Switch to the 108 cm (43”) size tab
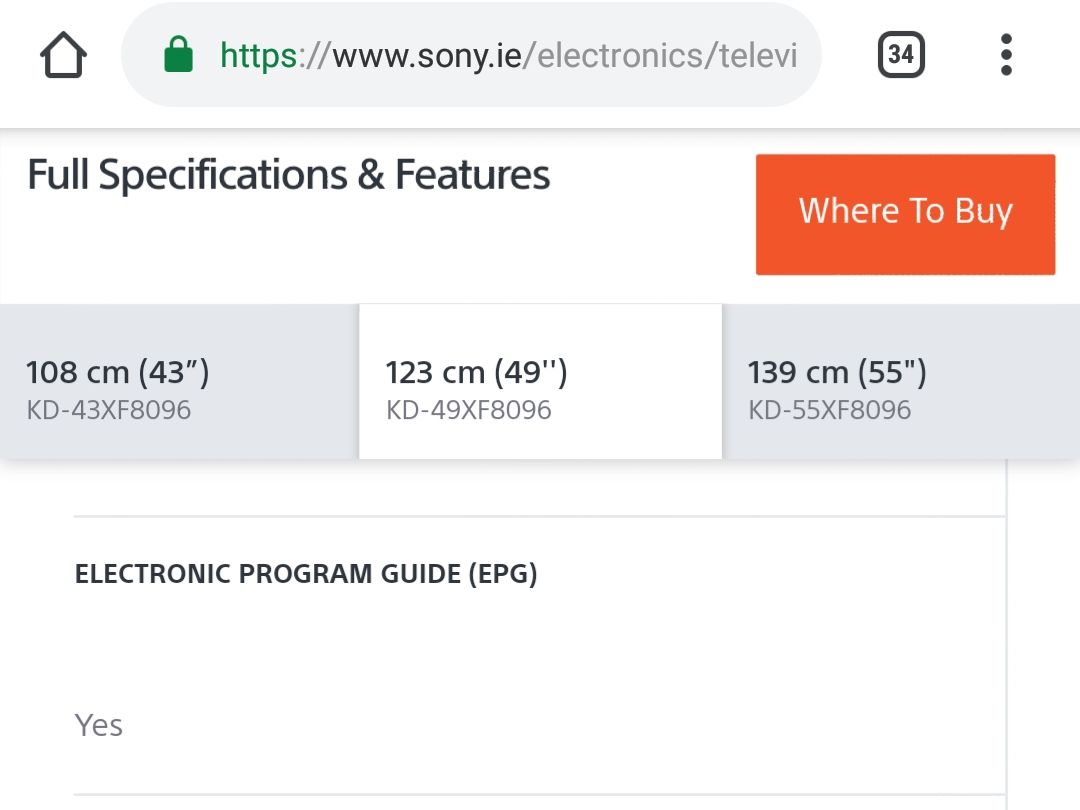1080x810 pixels. coord(179,382)
